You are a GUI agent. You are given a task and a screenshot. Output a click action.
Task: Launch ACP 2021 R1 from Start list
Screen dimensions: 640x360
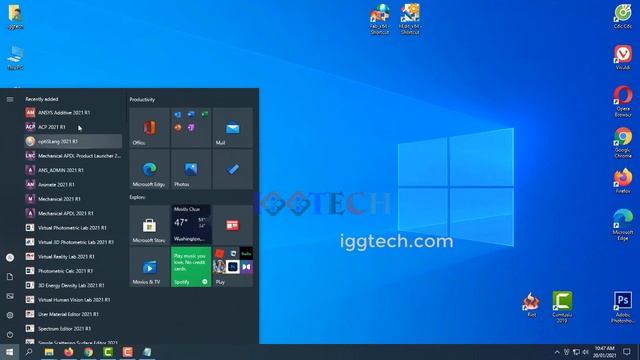point(73,127)
